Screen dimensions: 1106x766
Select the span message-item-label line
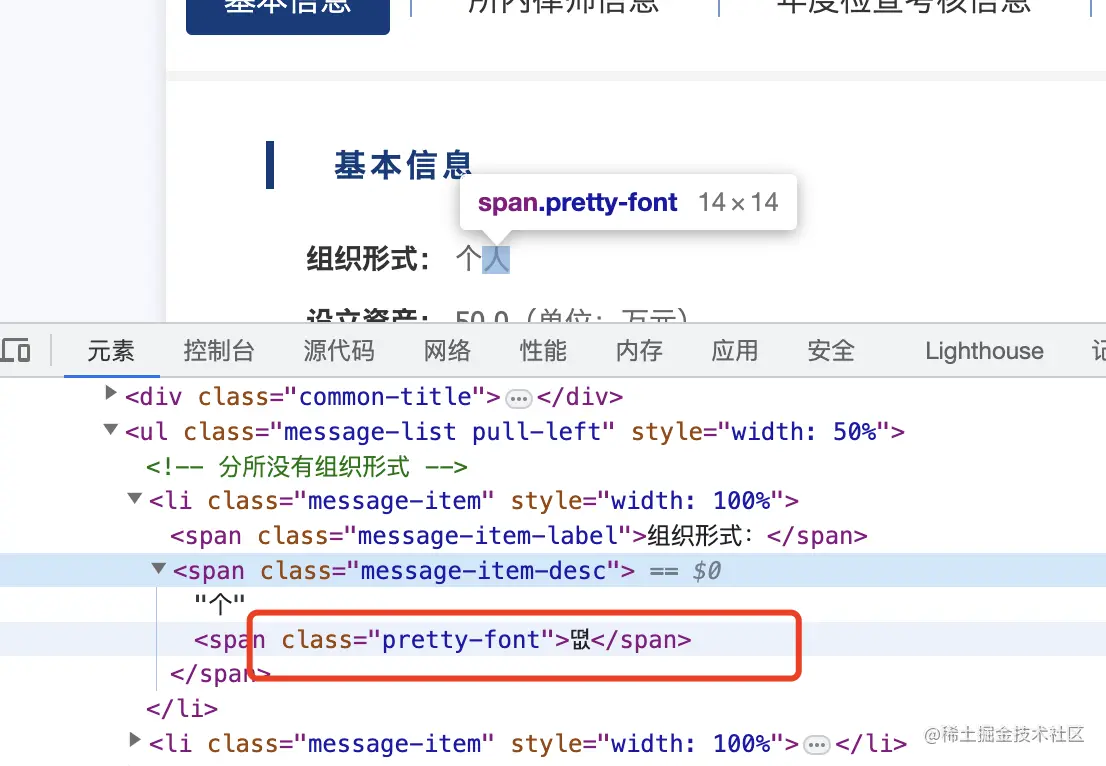tap(518, 536)
